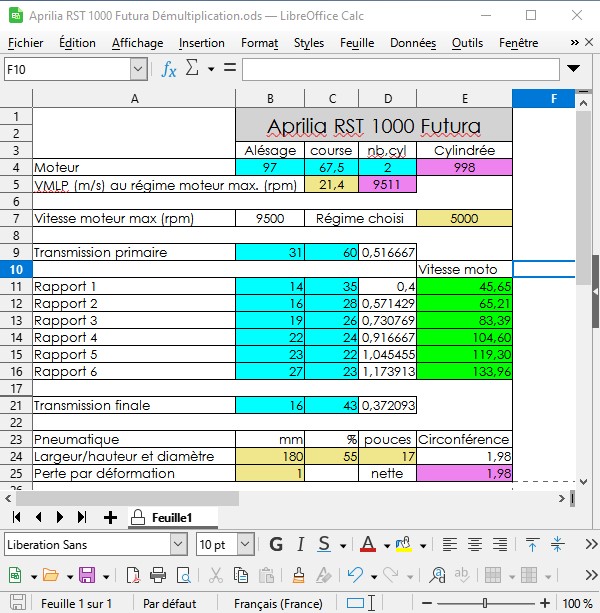Open a file with the folder icon
Screen dimensions: 600x613
pos(51,575)
